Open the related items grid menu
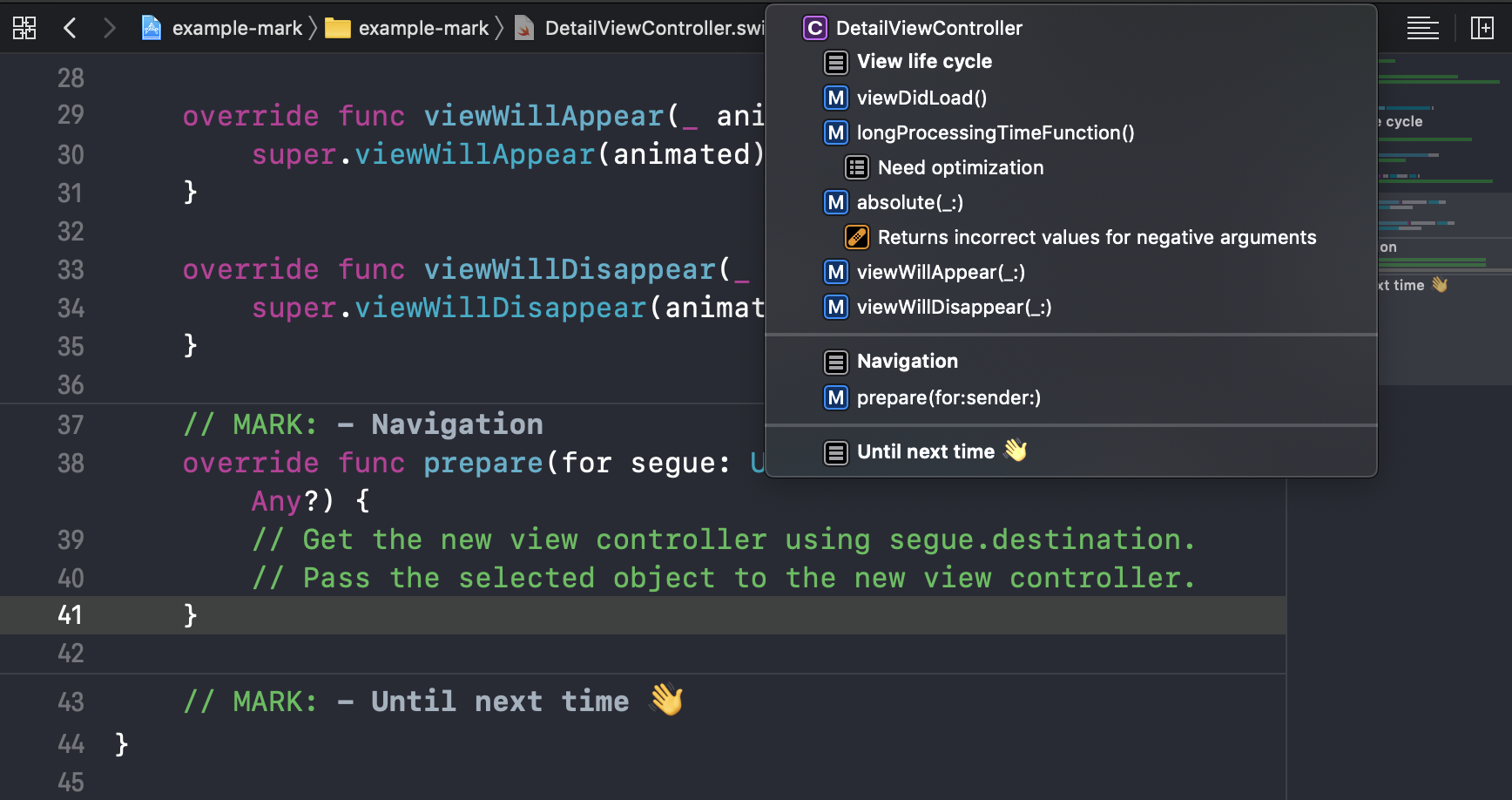 point(24,28)
